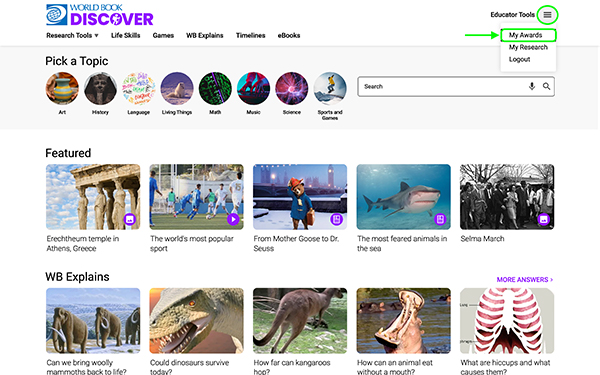Click 'How far can kangaroos hop?' caption

click(x=292, y=367)
